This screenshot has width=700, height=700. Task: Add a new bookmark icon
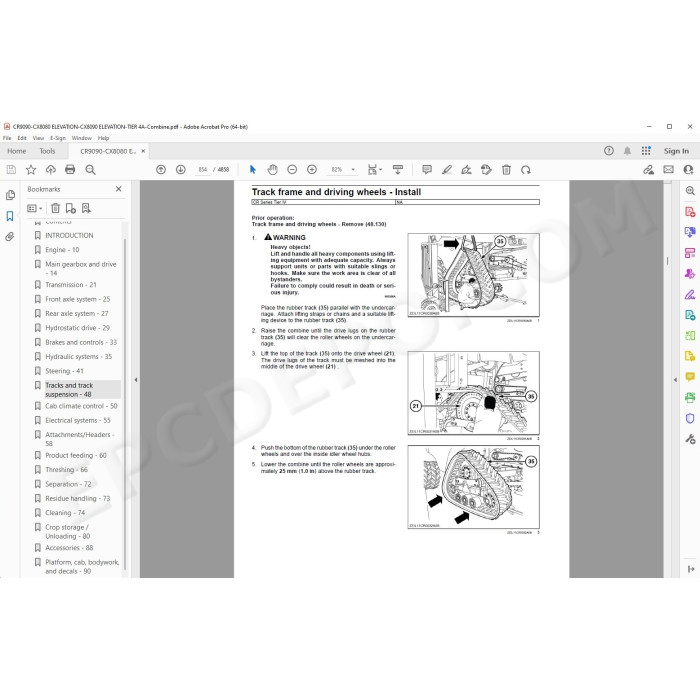pyautogui.click(x=71, y=208)
